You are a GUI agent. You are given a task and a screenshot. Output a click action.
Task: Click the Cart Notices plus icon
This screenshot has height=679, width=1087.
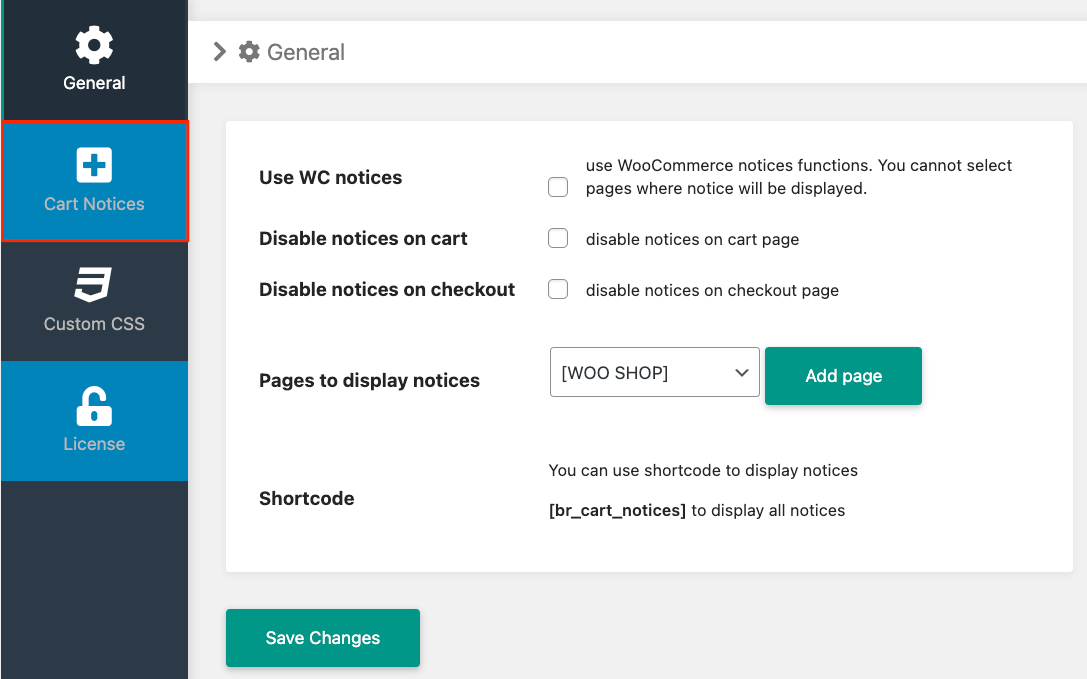tap(94, 164)
